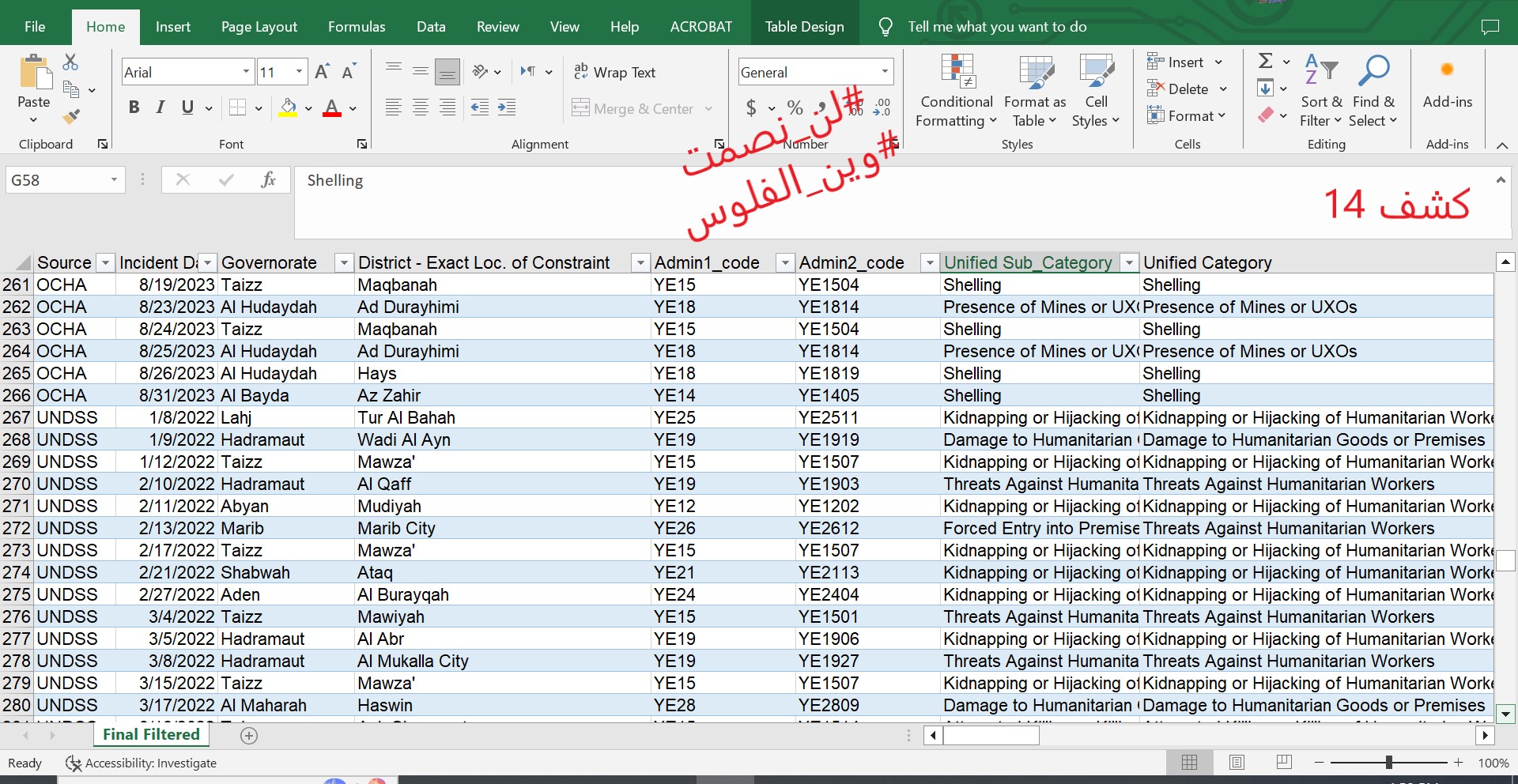Open Find & Select magnifier
1518x784 pixels.
1373,72
